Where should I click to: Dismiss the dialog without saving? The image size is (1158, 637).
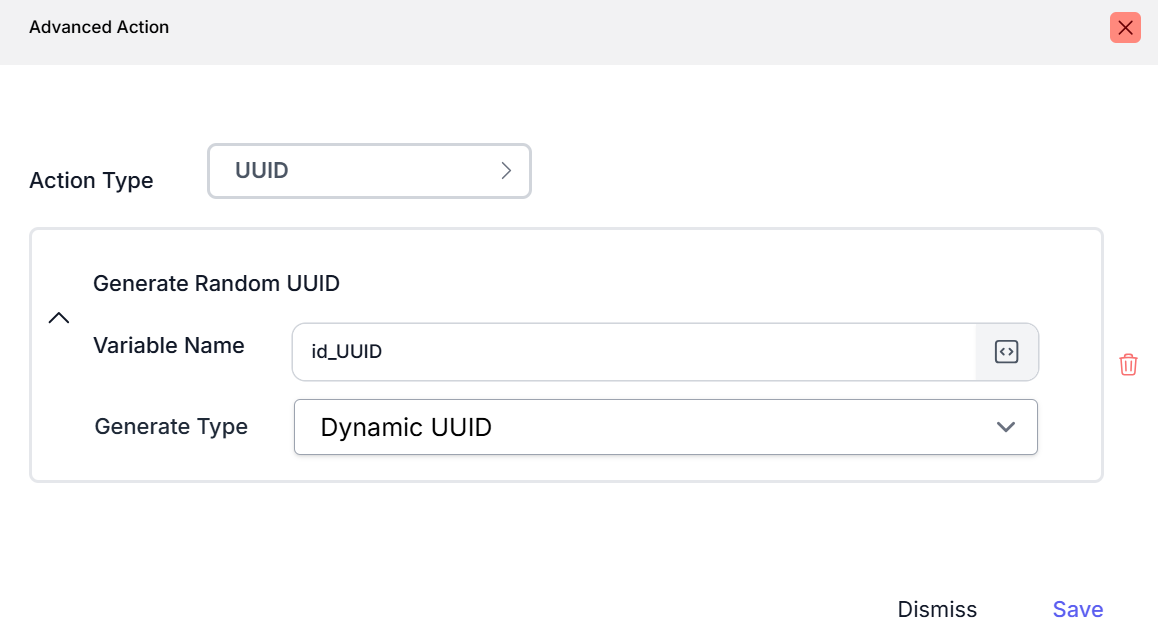pos(937,610)
